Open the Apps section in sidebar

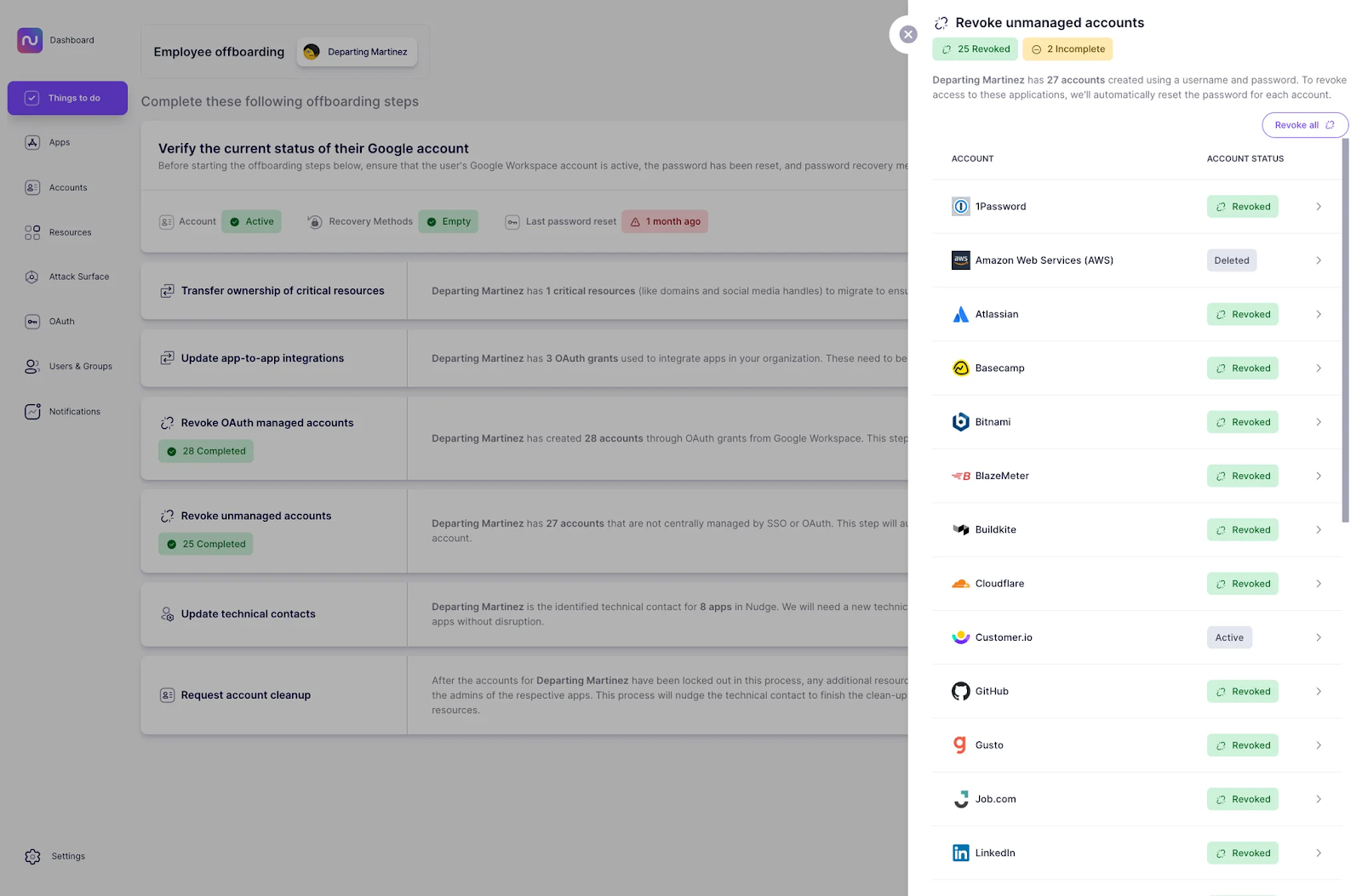[58, 142]
